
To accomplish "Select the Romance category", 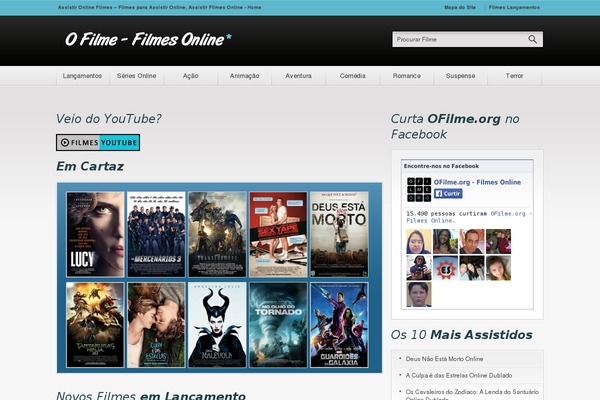I will coord(406,76).
